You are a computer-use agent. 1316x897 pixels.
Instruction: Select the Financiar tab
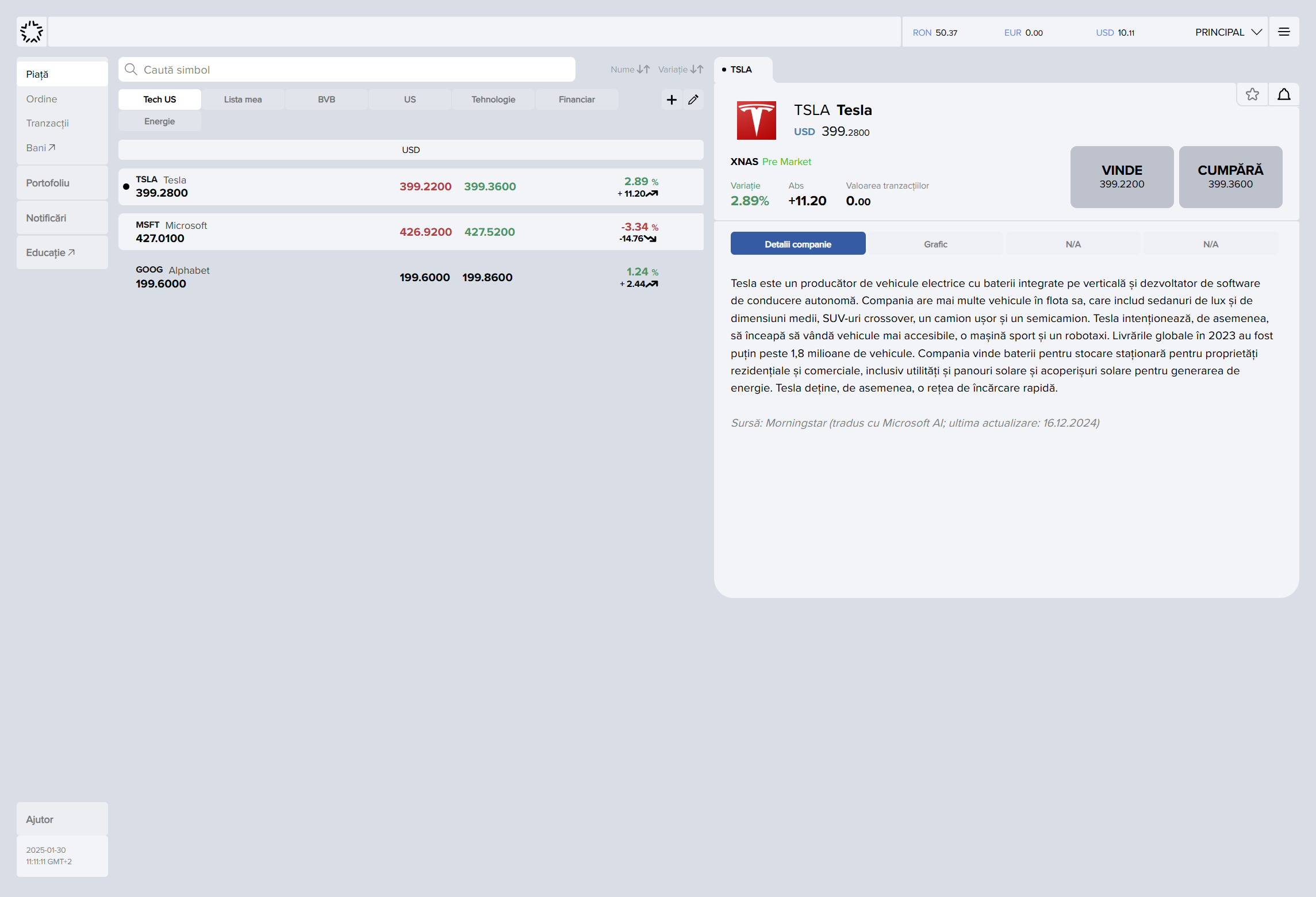click(x=577, y=99)
